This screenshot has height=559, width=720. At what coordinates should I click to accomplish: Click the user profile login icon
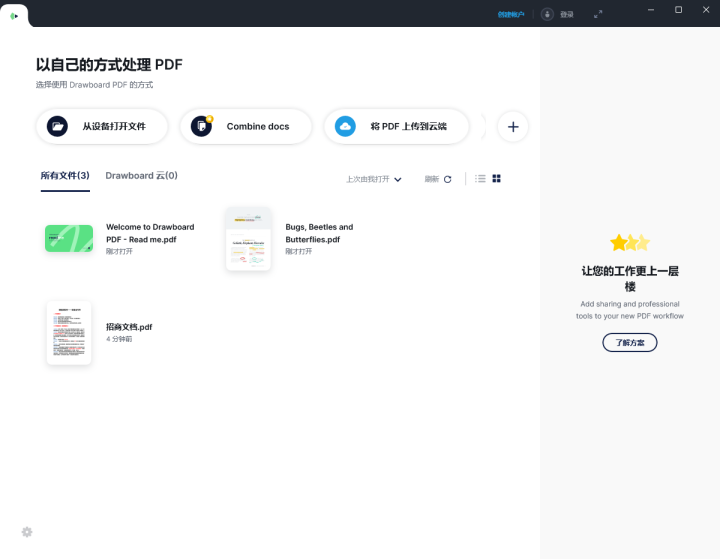pyautogui.click(x=547, y=14)
